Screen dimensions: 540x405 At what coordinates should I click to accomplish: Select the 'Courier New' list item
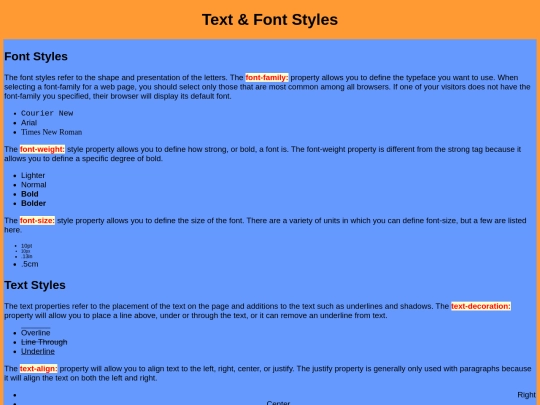47,113
